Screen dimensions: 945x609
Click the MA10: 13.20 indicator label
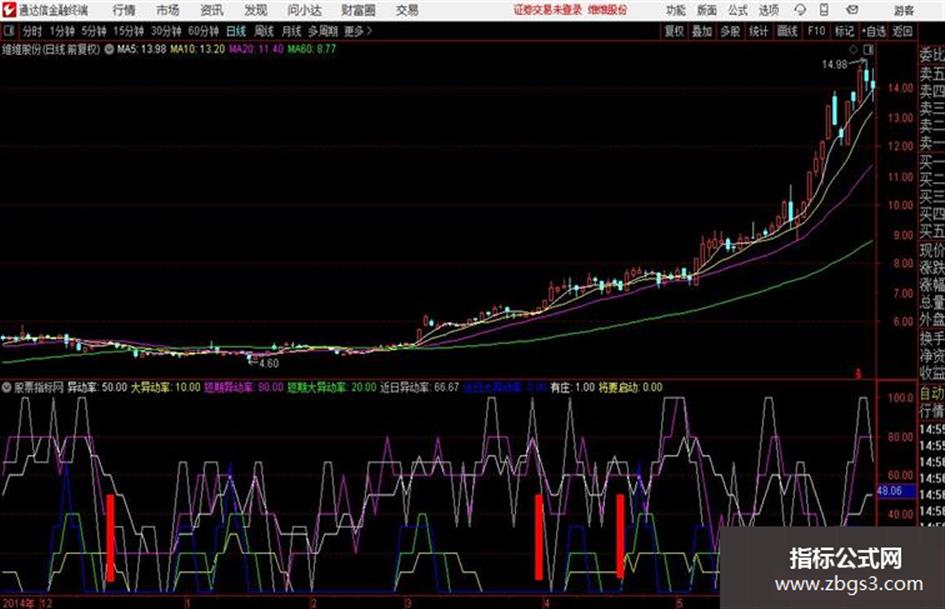pyautogui.click(x=197, y=49)
